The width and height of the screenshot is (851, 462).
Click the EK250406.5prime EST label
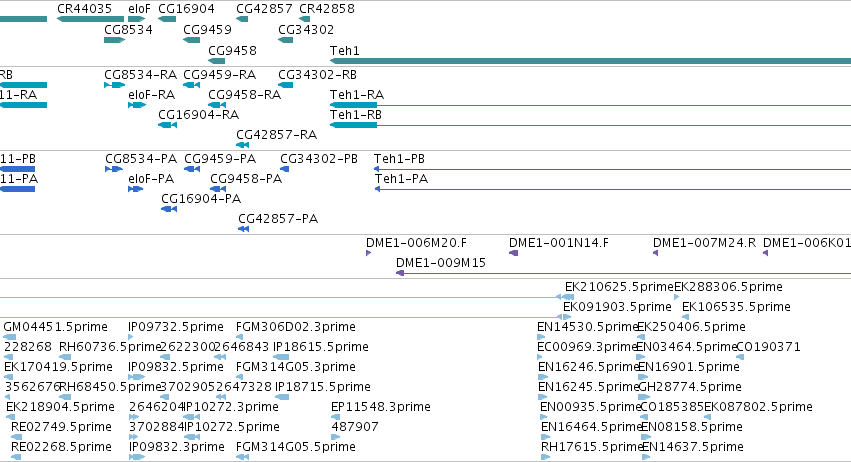pyautogui.click(x=691, y=327)
